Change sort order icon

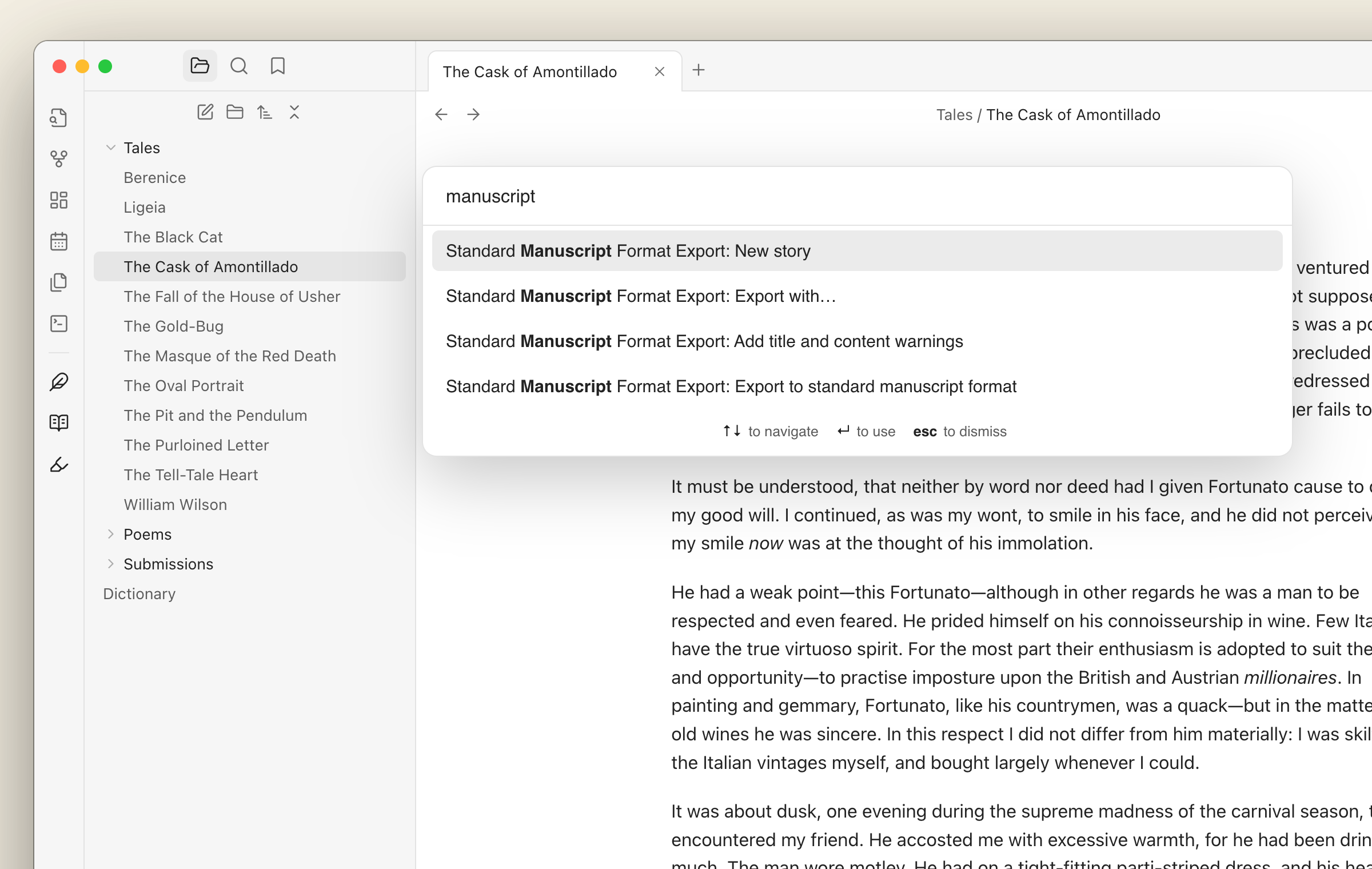click(265, 112)
